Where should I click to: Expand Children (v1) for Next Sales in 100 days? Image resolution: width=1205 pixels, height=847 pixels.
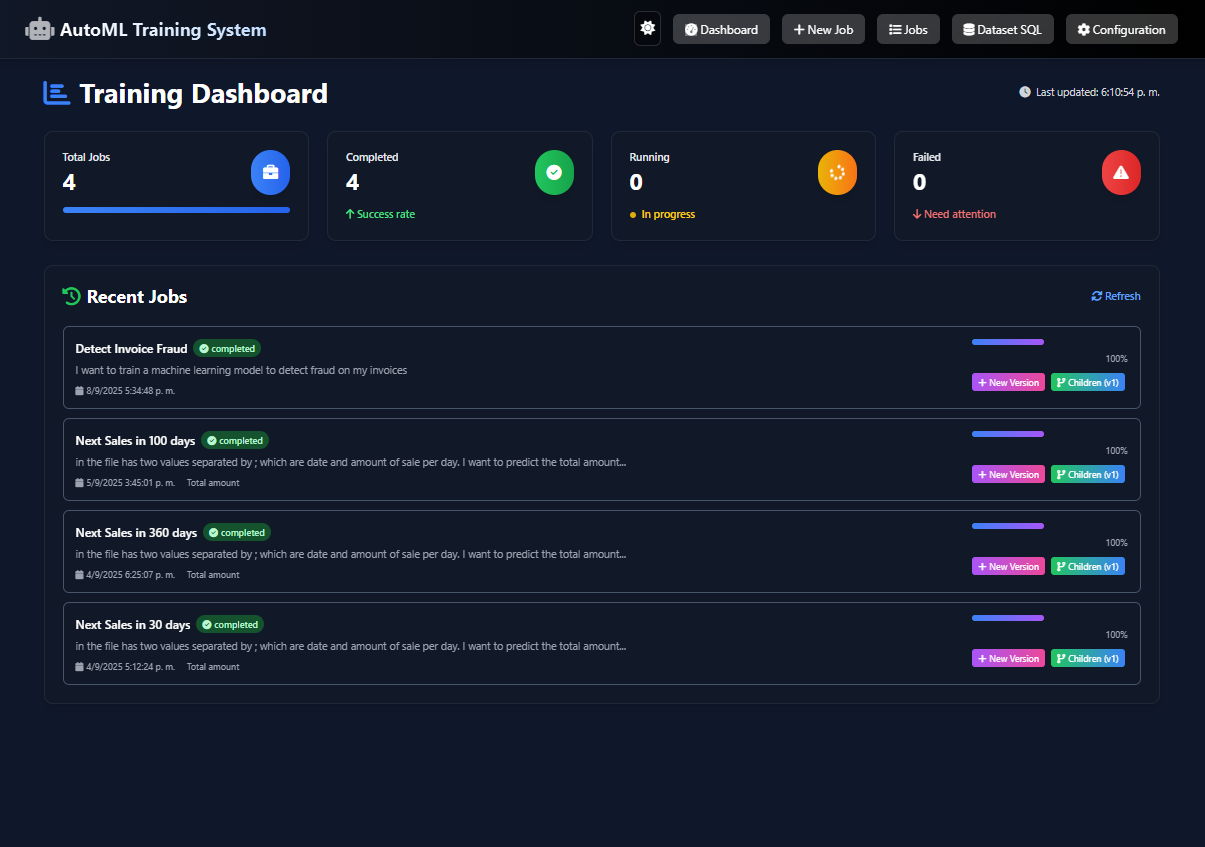[x=1087, y=475]
